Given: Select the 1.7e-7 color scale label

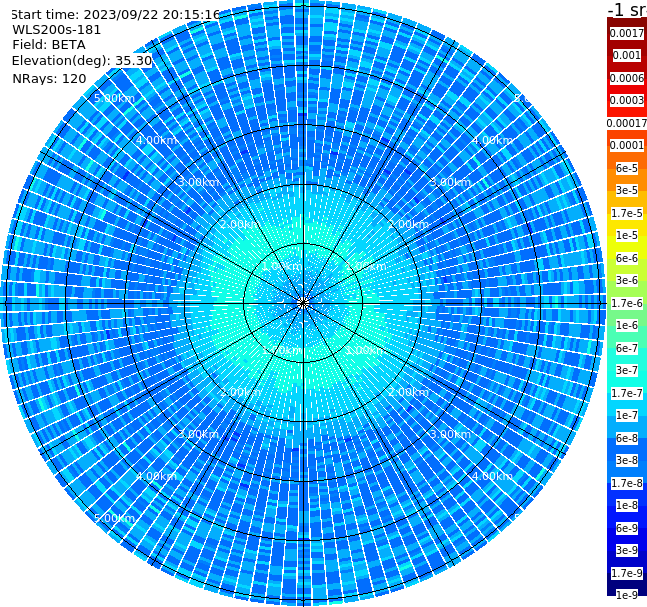Looking at the screenshot, I should [x=627, y=393].
